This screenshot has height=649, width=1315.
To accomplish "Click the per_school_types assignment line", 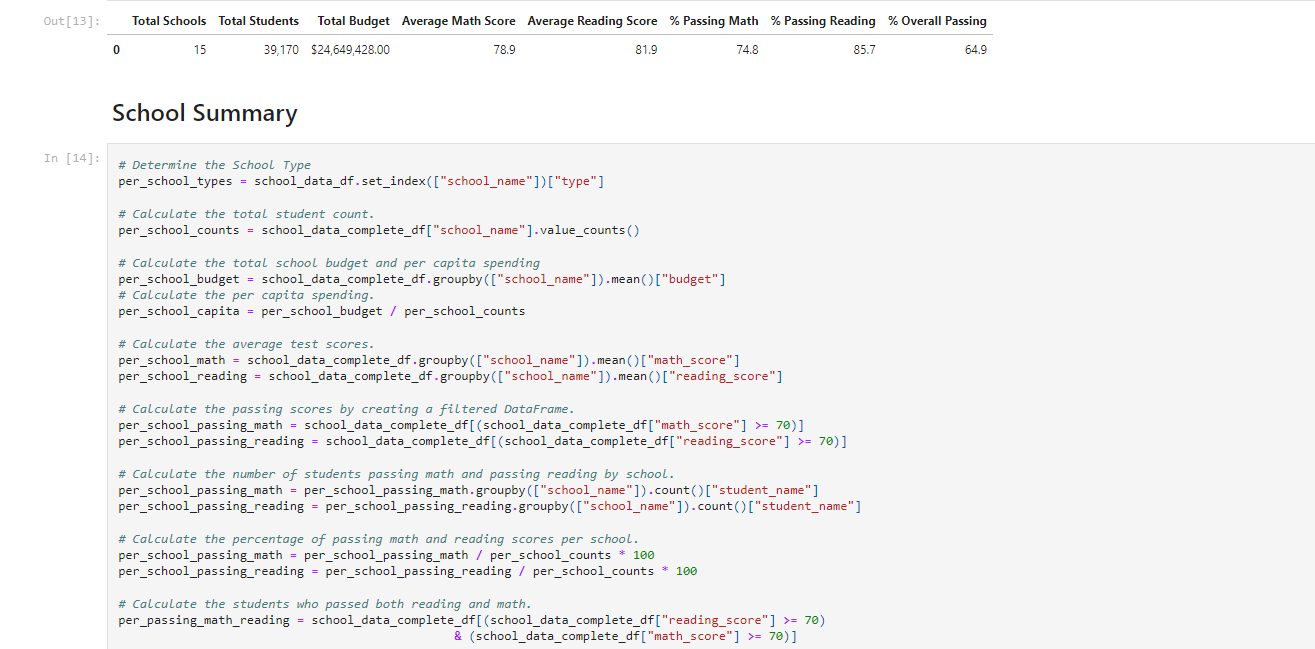I will pos(361,181).
